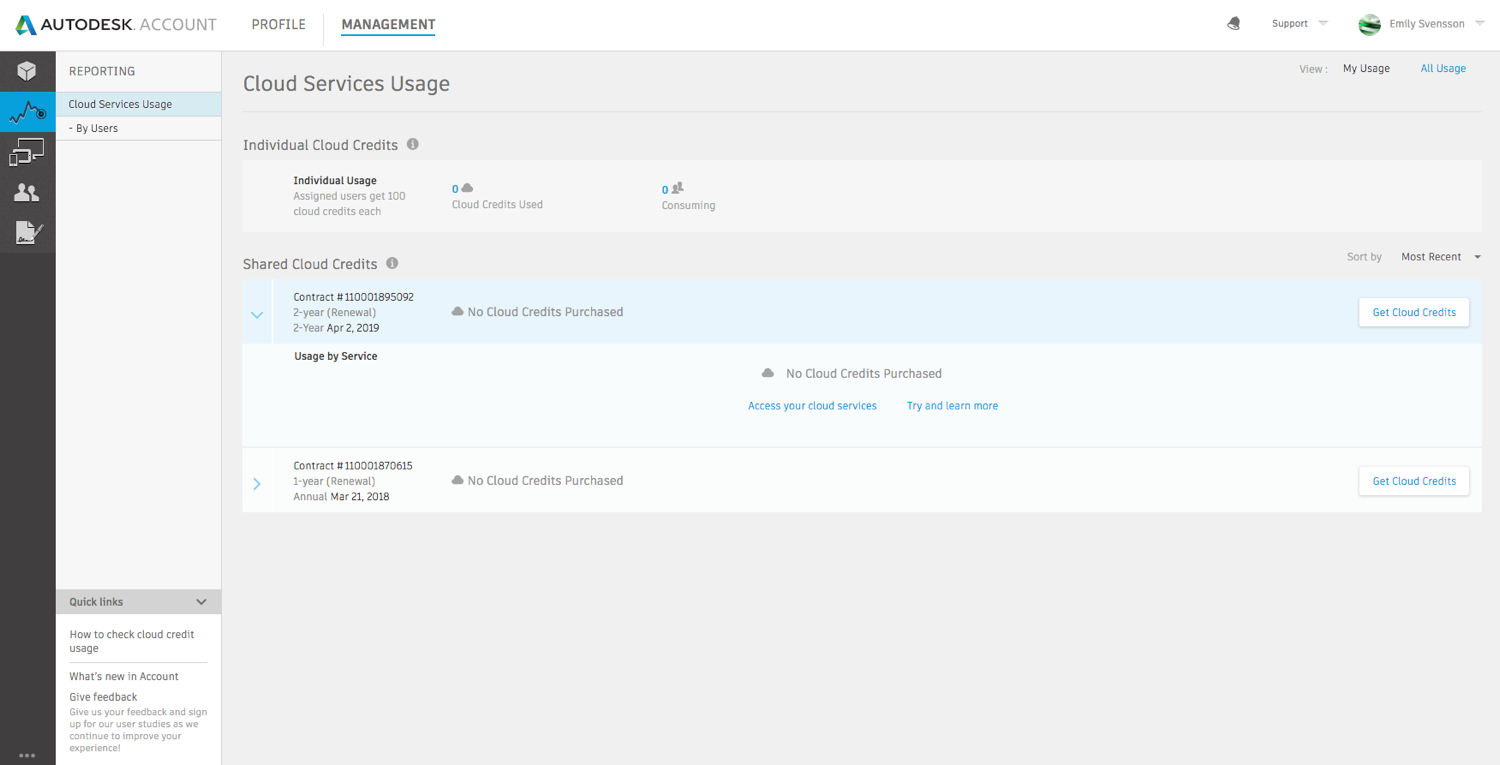Click info icon beside Shared Cloud Credits
The image size is (1500, 765).
tap(392, 263)
